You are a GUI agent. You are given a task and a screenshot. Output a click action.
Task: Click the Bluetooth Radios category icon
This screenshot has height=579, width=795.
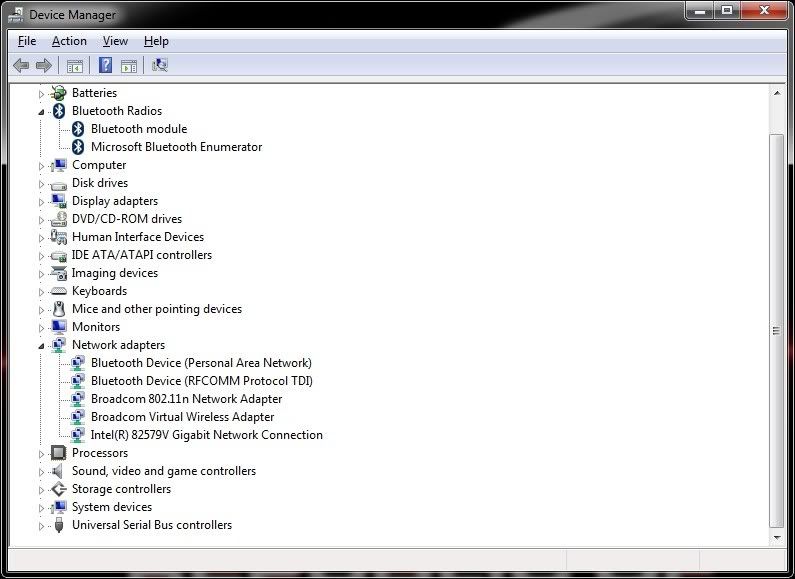pyautogui.click(x=59, y=111)
